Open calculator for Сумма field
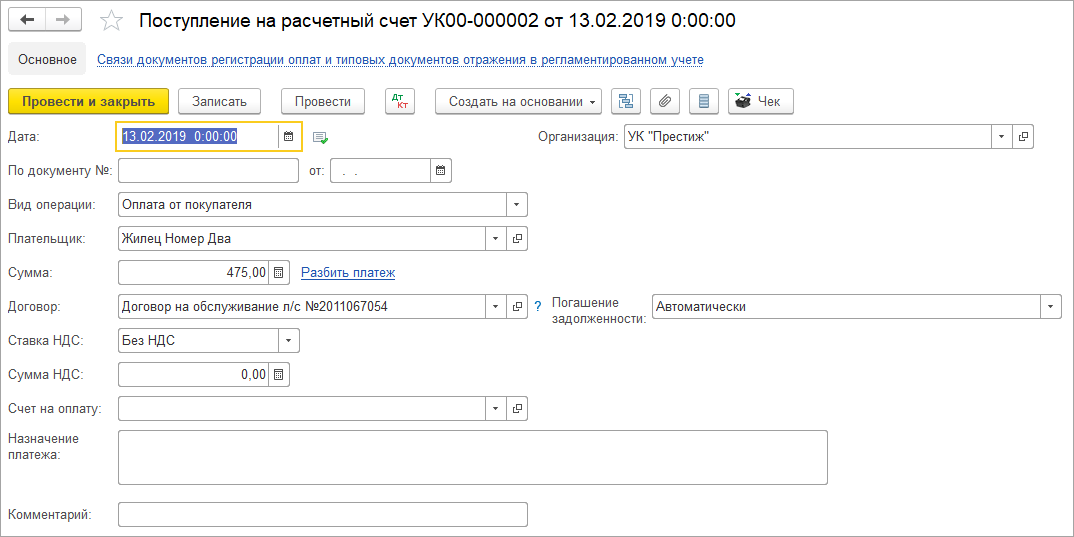1074x537 pixels. (x=280, y=272)
